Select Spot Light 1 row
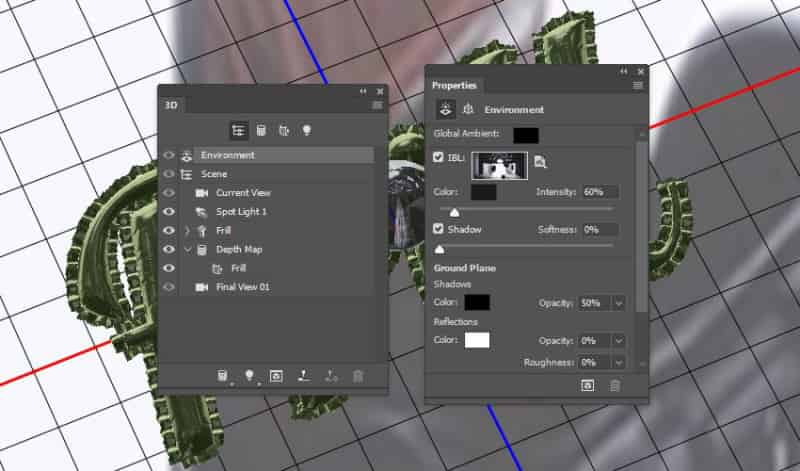800x471 pixels. pyautogui.click(x=276, y=212)
